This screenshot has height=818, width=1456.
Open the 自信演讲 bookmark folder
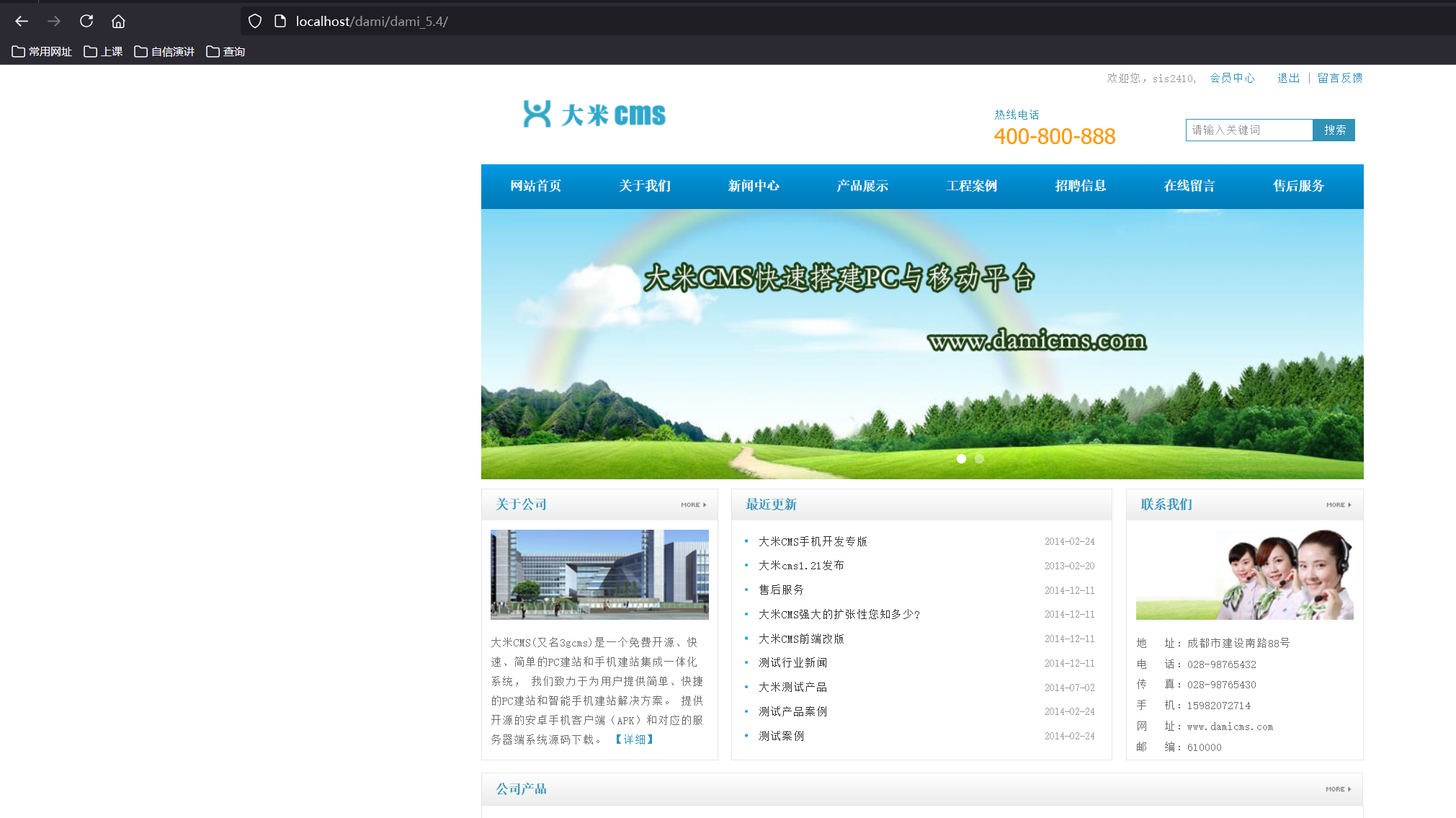coord(164,52)
